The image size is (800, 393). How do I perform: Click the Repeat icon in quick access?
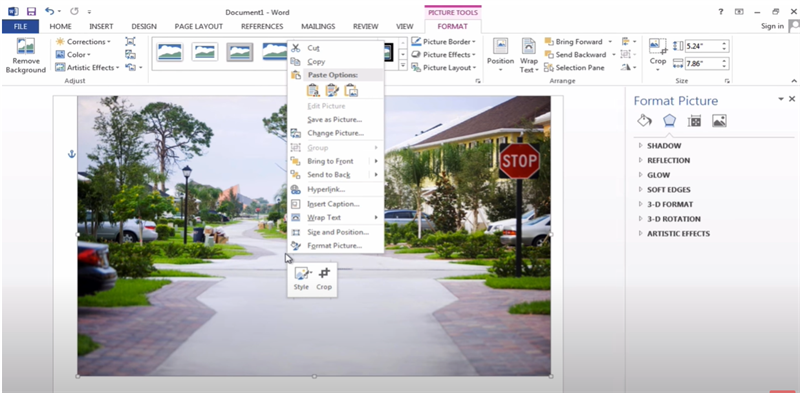coord(74,11)
